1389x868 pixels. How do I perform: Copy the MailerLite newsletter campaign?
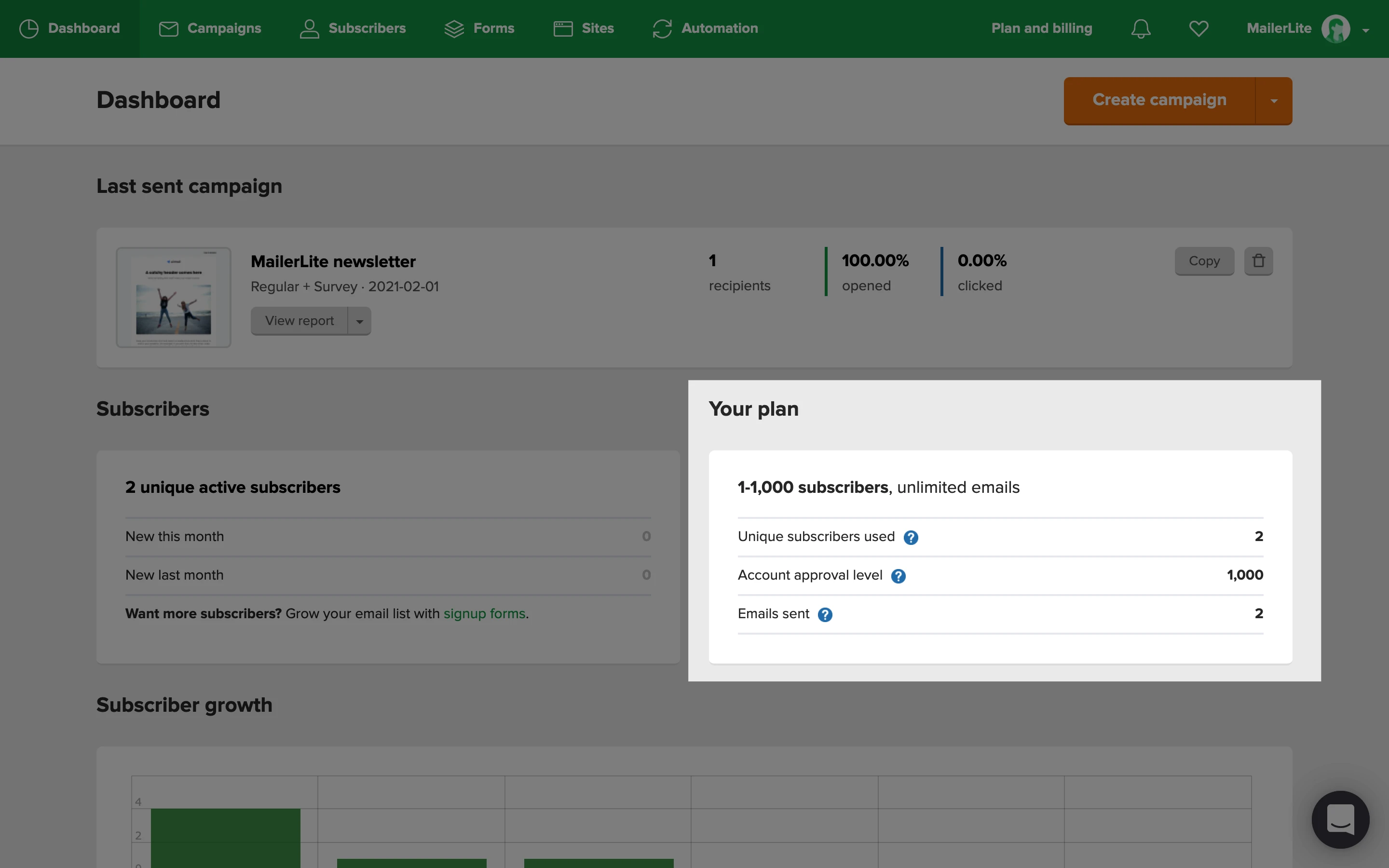pos(1204,261)
